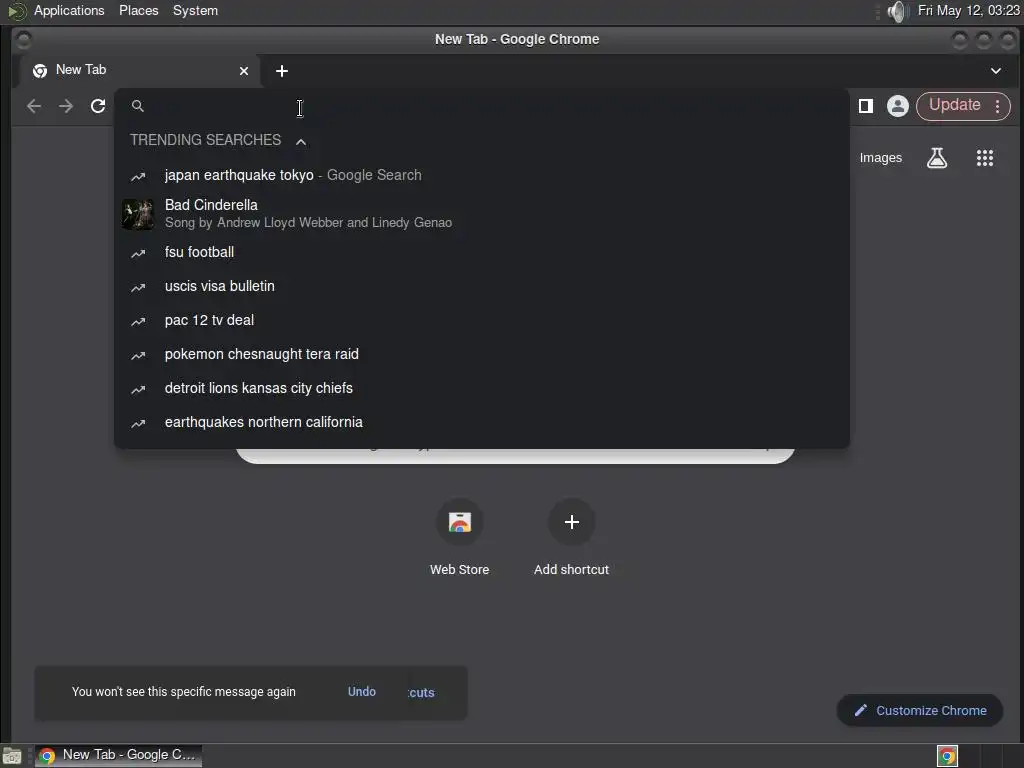
Task: Click the date and time clock
Action: [x=968, y=10]
